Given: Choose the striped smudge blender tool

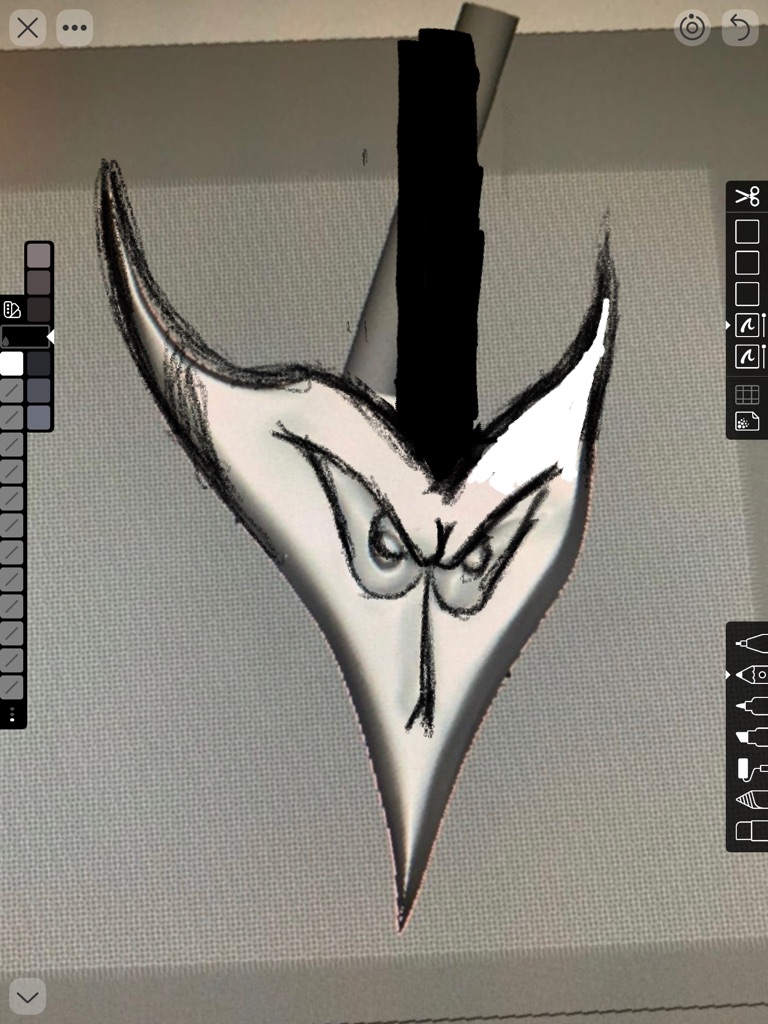Looking at the screenshot, I should pyautogui.click(x=750, y=799).
